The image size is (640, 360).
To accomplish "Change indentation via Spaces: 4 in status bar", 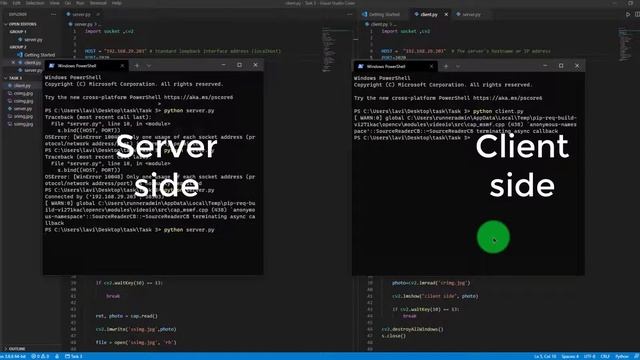I will click(x=570, y=356).
